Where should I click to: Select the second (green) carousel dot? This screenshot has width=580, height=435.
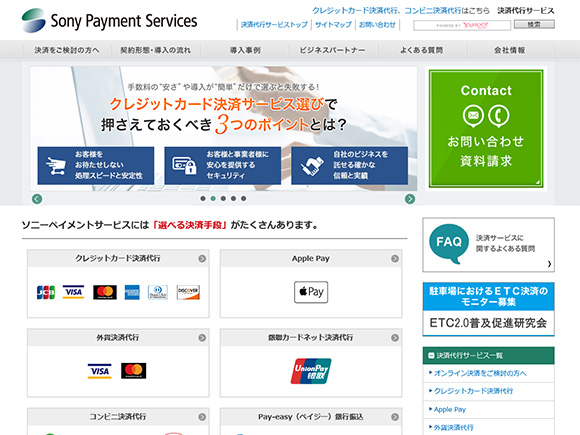213,199
